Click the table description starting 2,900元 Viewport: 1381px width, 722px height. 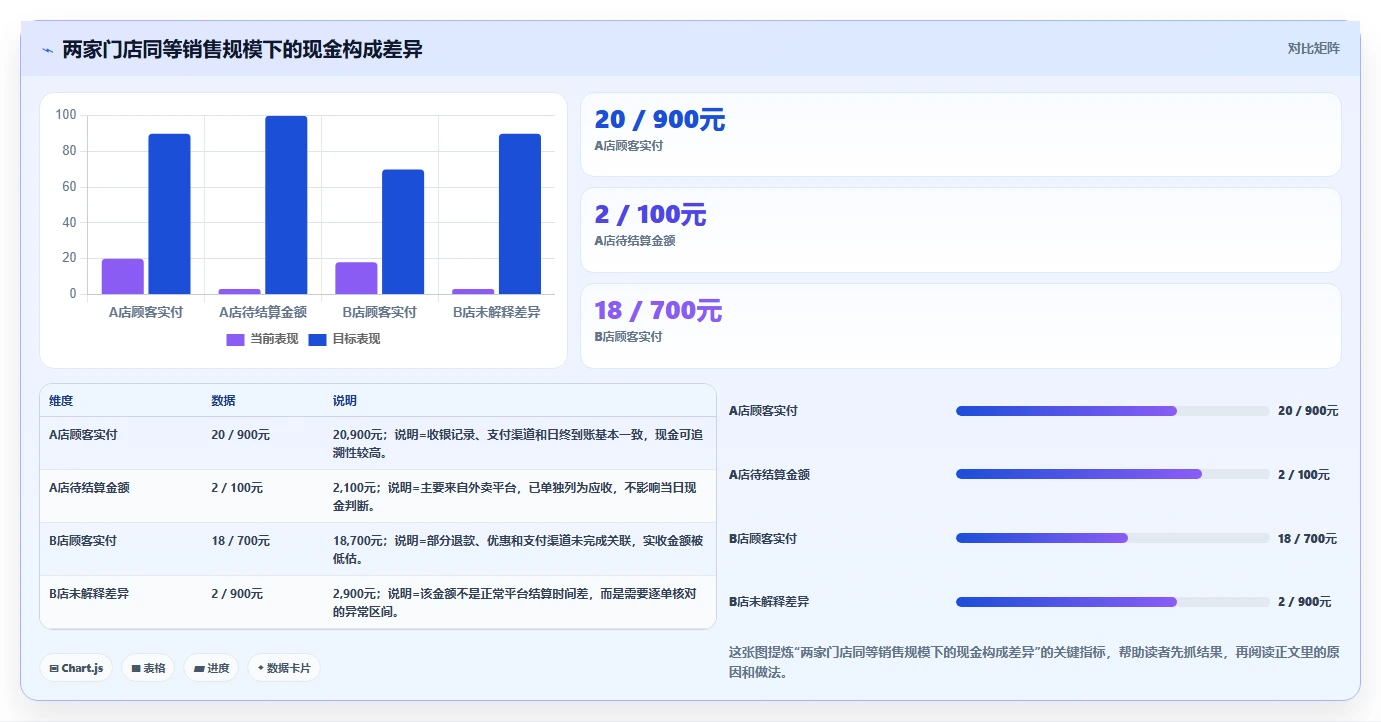[x=515, y=602]
